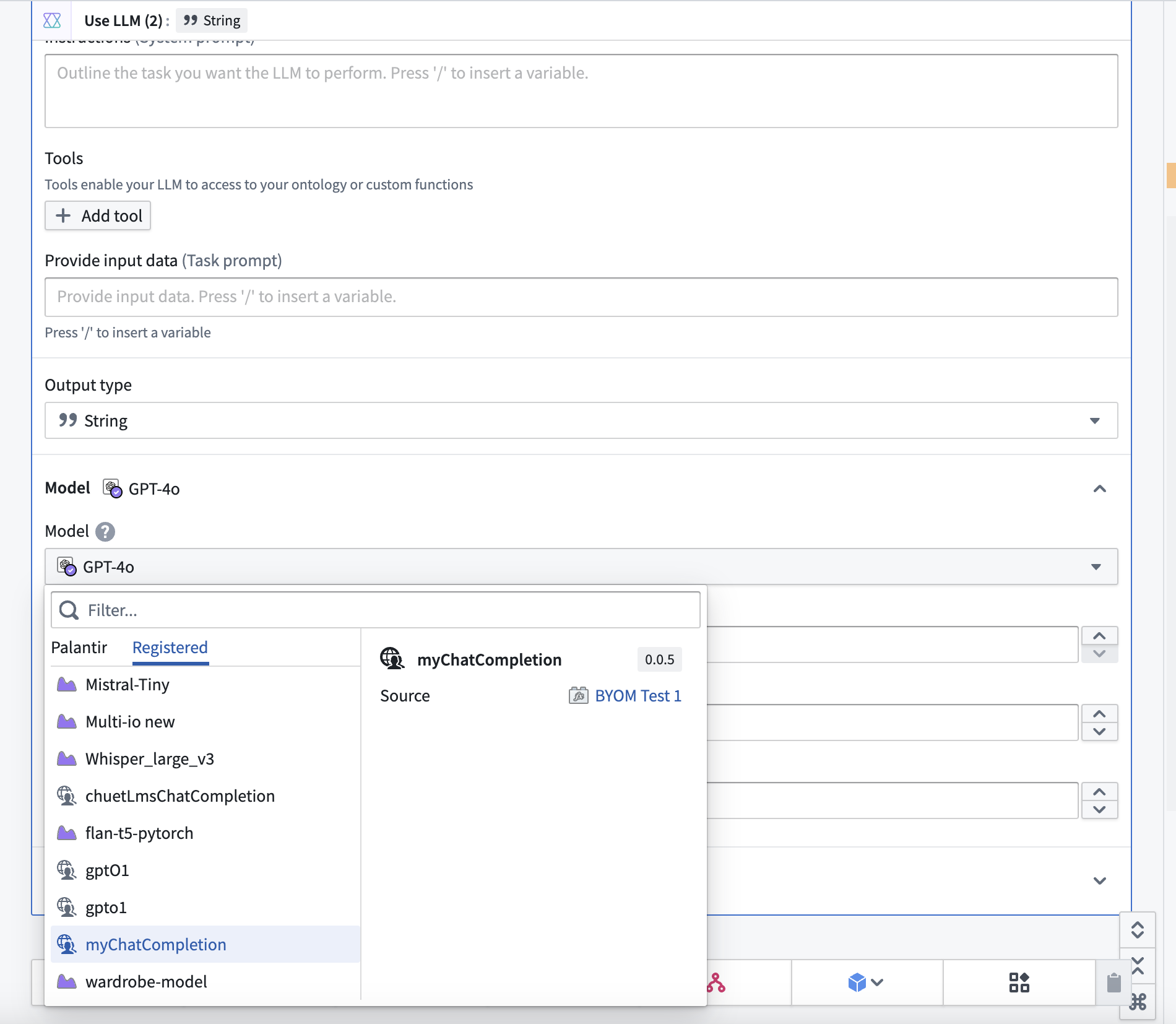Open the BYOM Test 1 source link
1176x1024 pixels.
[x=638, y=696]
